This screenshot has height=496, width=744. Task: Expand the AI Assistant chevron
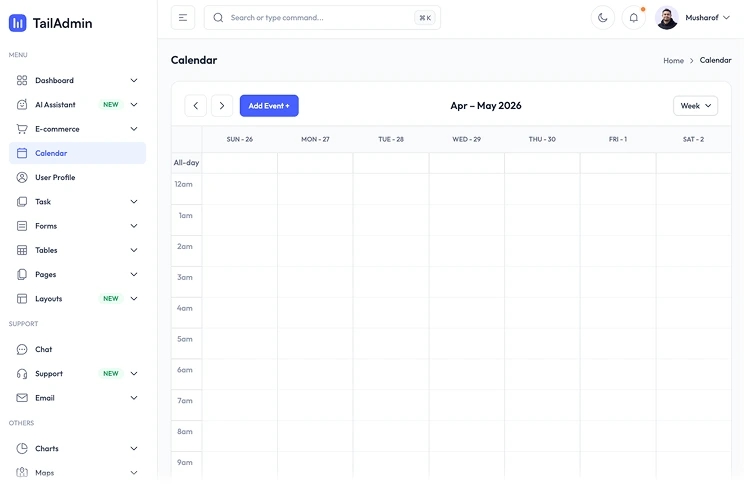[134, 104]
